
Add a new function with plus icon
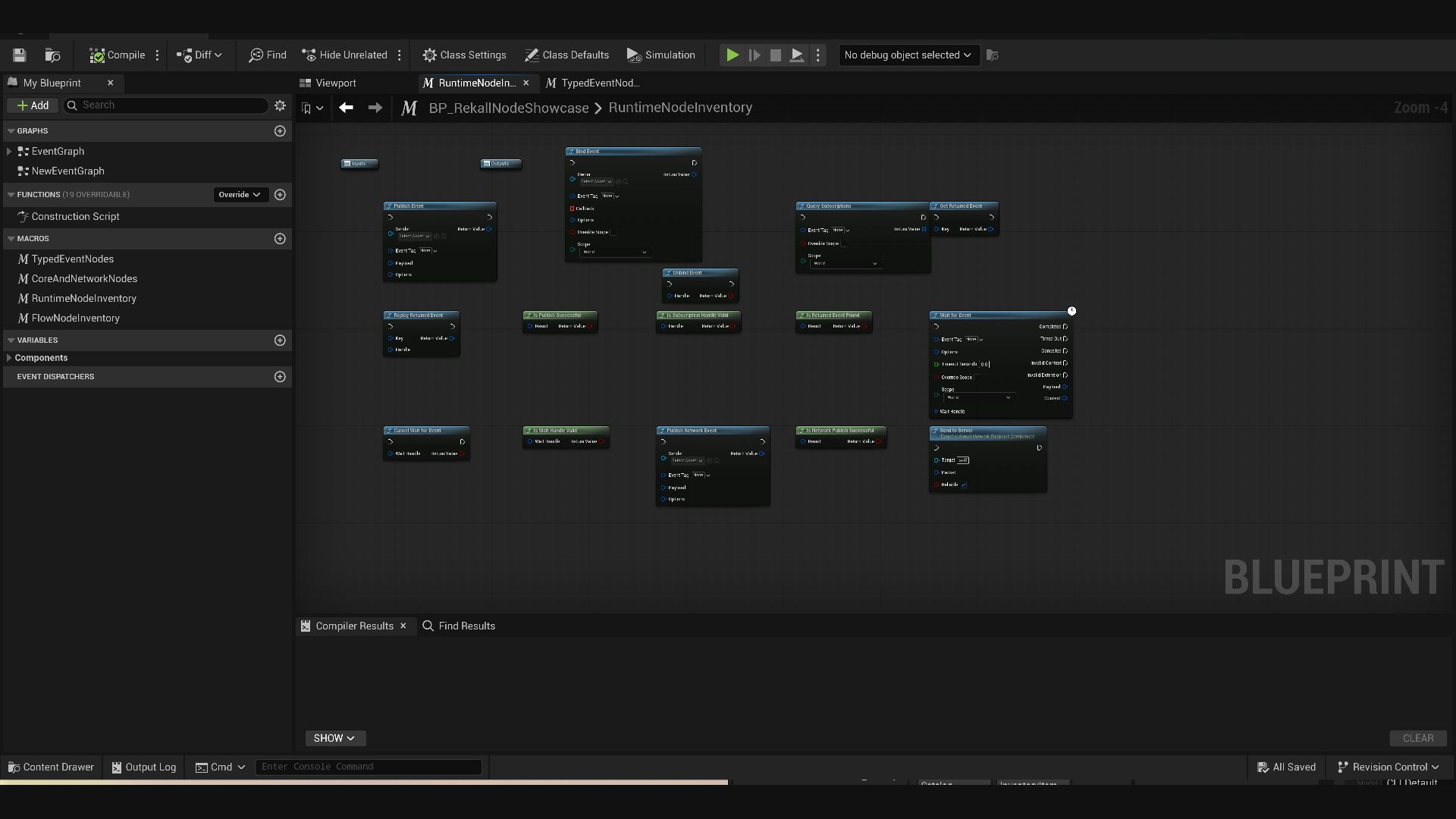(x=280, y=195)
